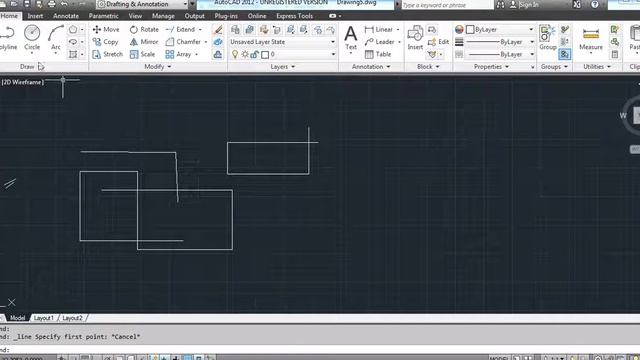The width and height of the screenshot is (640, 360).
Task: Open the Help question mark icon
Action: [595, 4]
